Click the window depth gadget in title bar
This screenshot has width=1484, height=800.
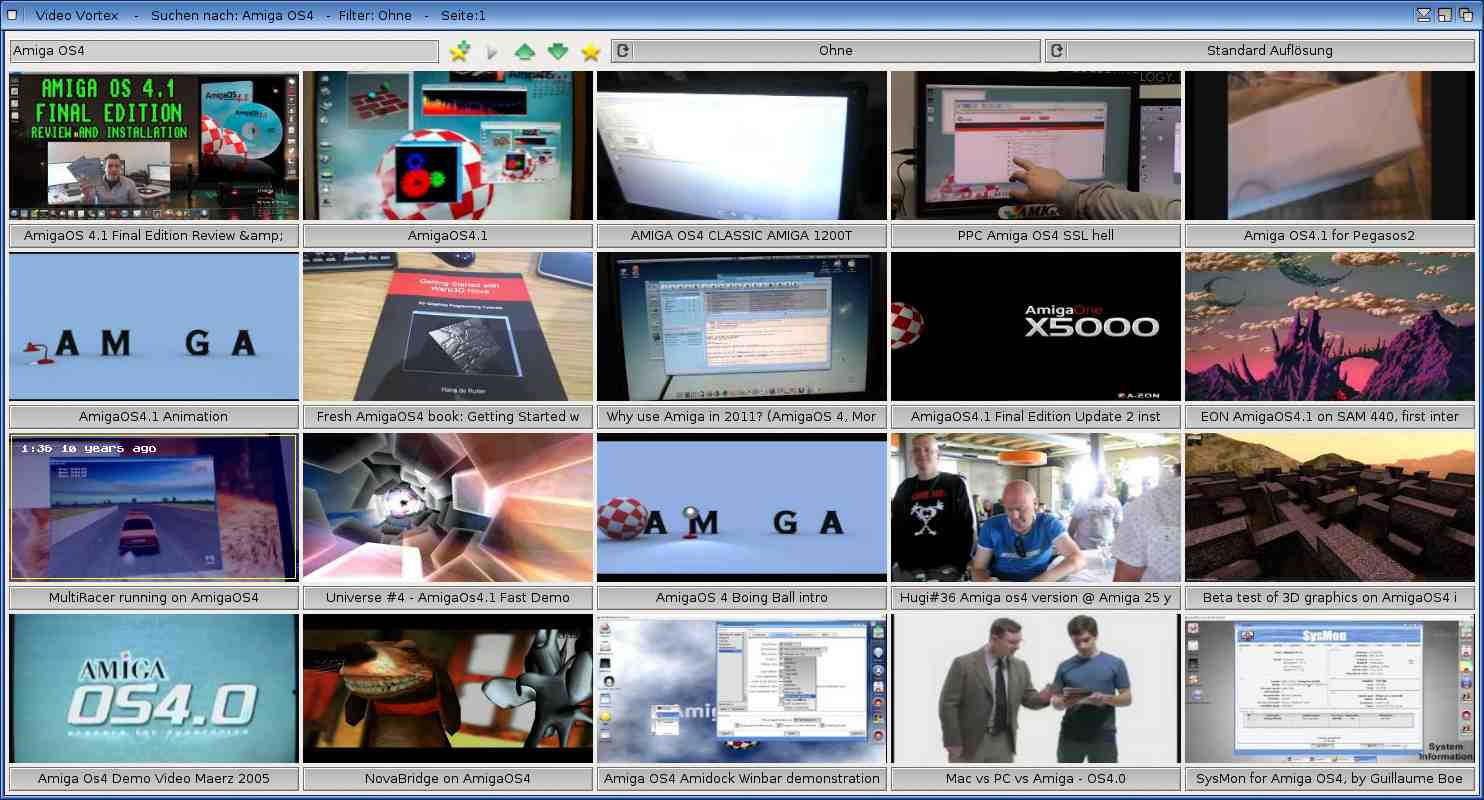point(1466,15)
